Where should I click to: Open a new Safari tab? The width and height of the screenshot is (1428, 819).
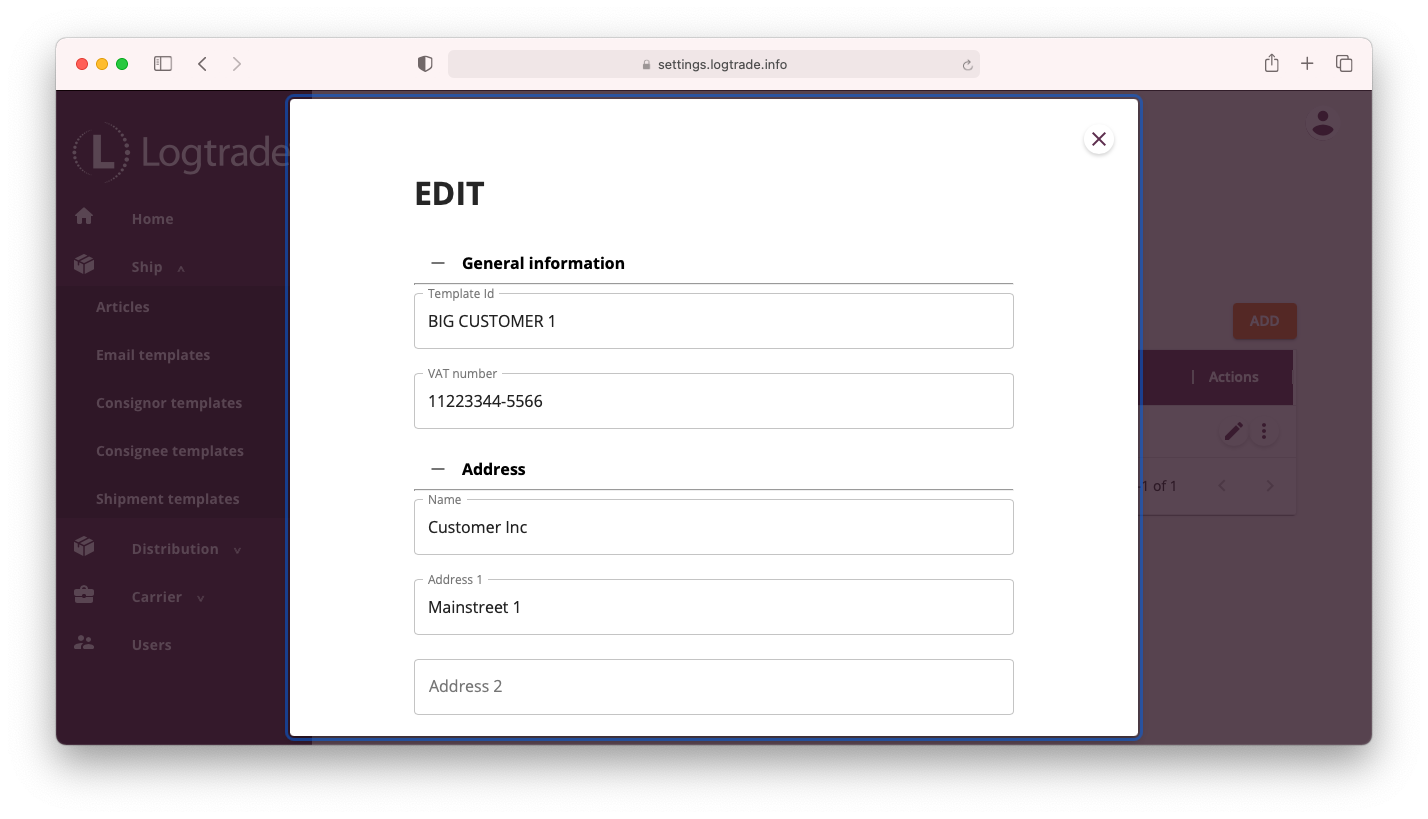[x=1307, y=64]
